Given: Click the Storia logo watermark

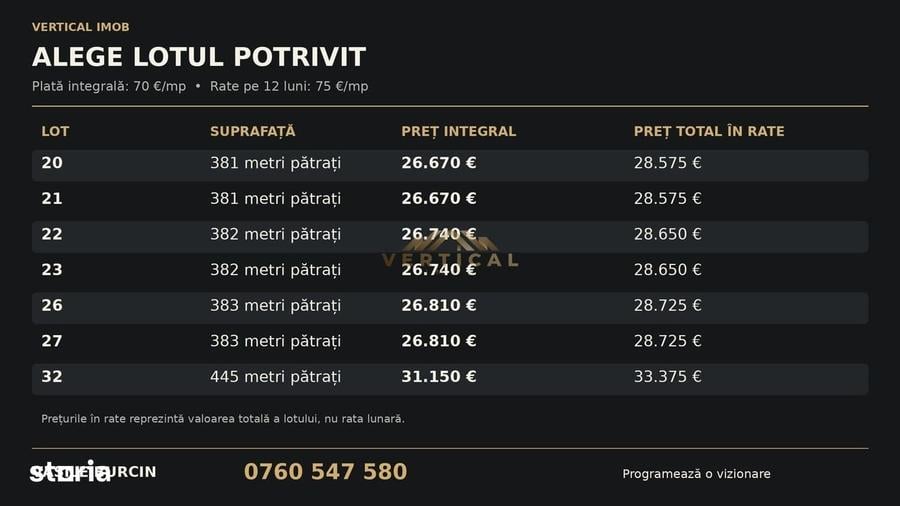Looking at the screenshot, I should point(70,472).
